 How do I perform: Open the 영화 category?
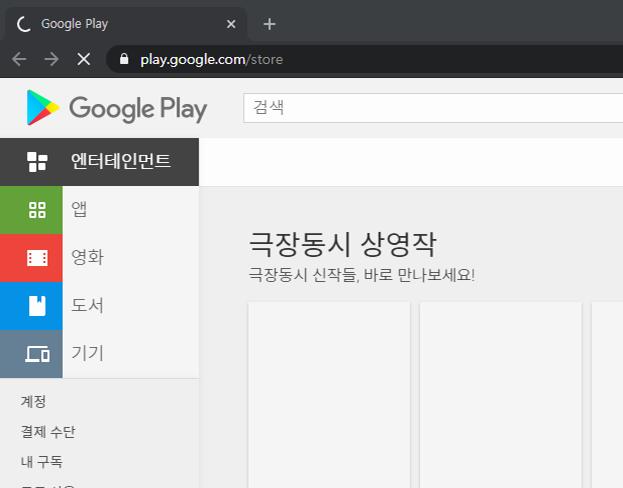pos(99,258)
